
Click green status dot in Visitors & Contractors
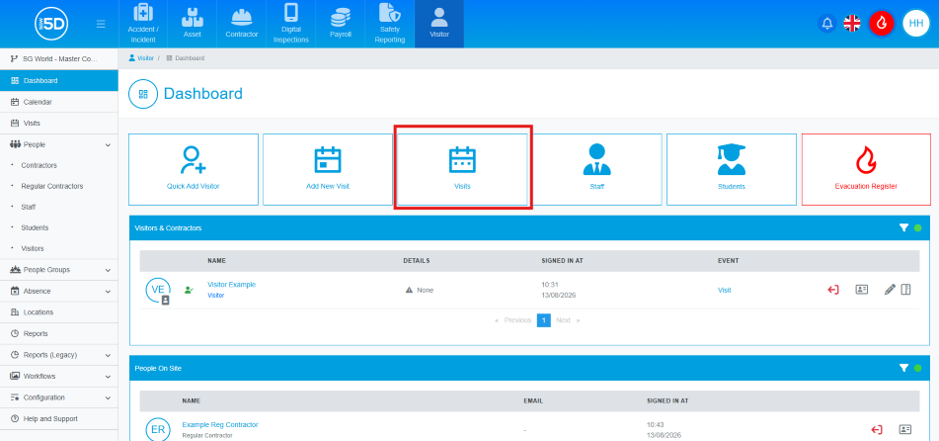(x=917, y=228)
